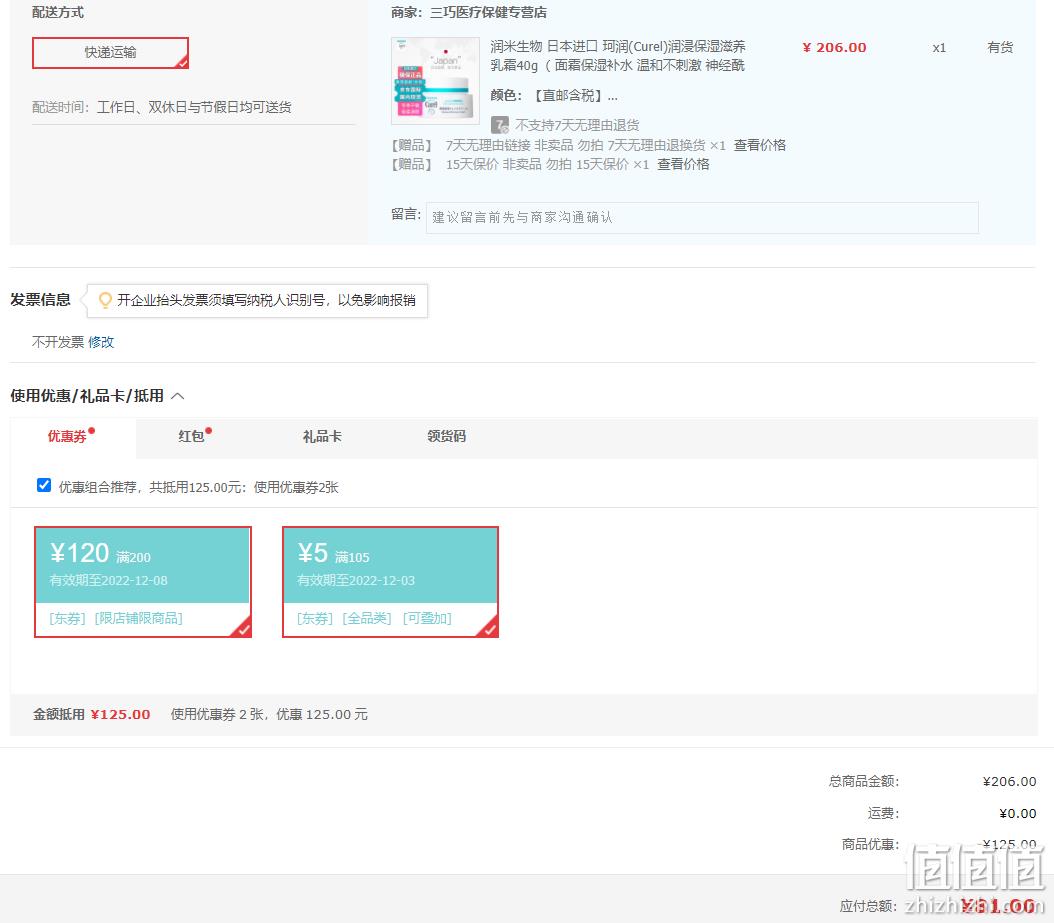The width and height of the screenshot is (1054, 923).
Task: Click the 配送时间 delivery time text
Action: point(161,108)
